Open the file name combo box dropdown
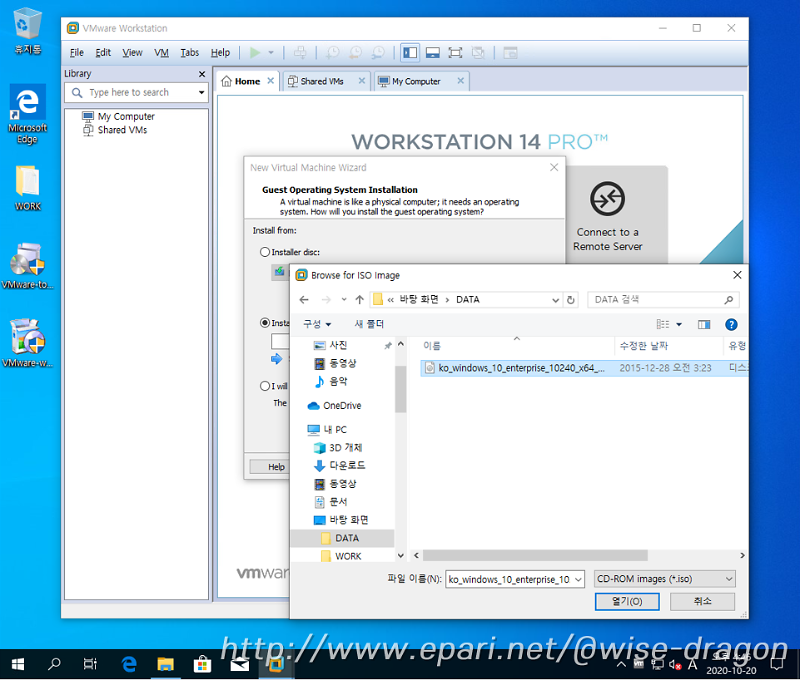Screen dimensions: 800x680 pos(578,580)
